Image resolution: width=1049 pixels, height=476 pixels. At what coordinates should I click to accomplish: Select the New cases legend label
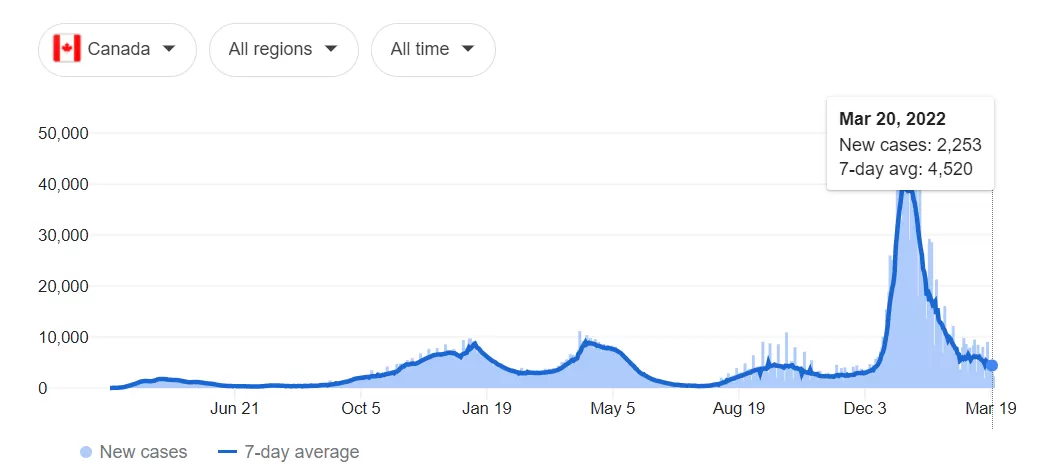pos(143,453)
